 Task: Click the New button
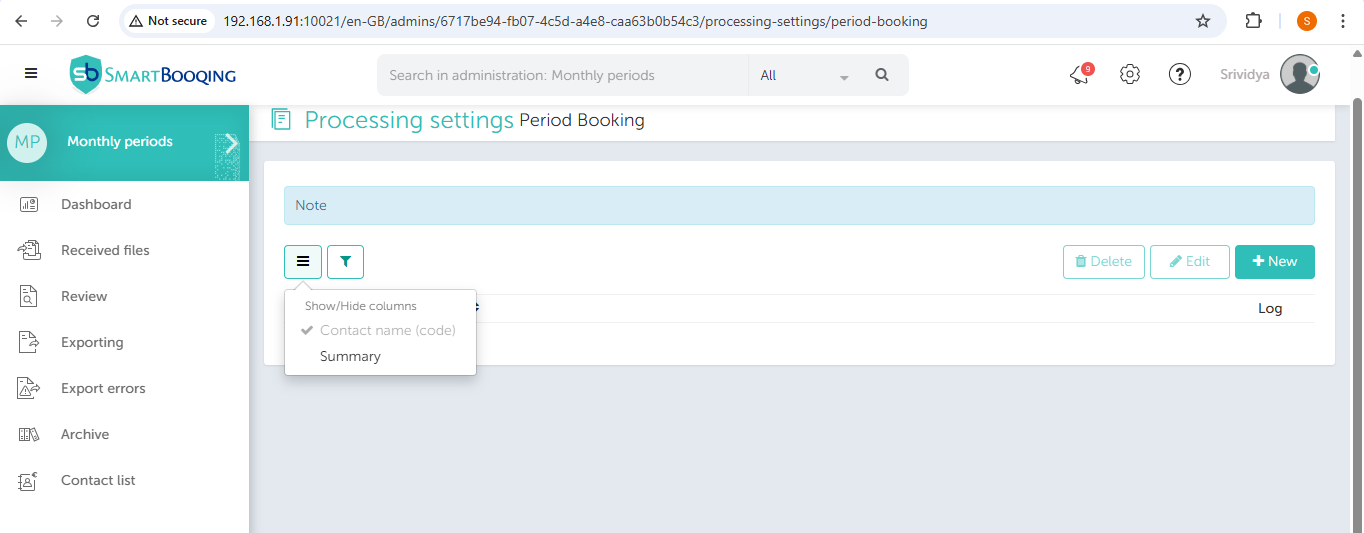click(x=1274, y=262)
